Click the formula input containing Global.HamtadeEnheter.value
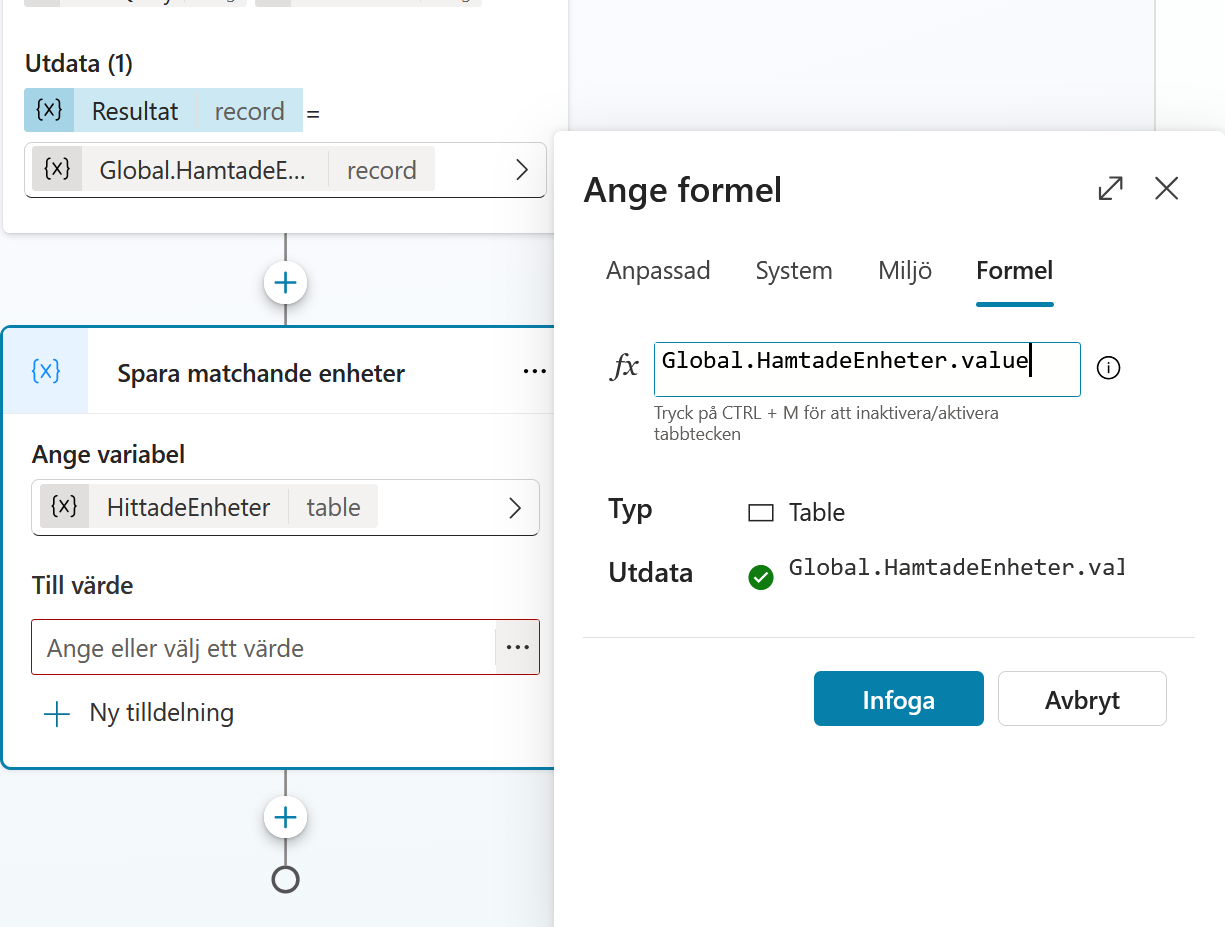The width and height of the screenshot is (1225, 927). 867,369
